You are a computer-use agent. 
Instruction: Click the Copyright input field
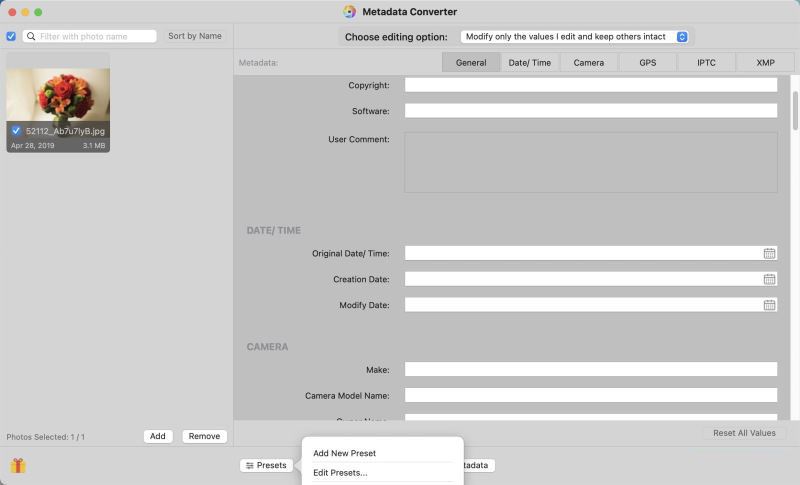[591, 85]
